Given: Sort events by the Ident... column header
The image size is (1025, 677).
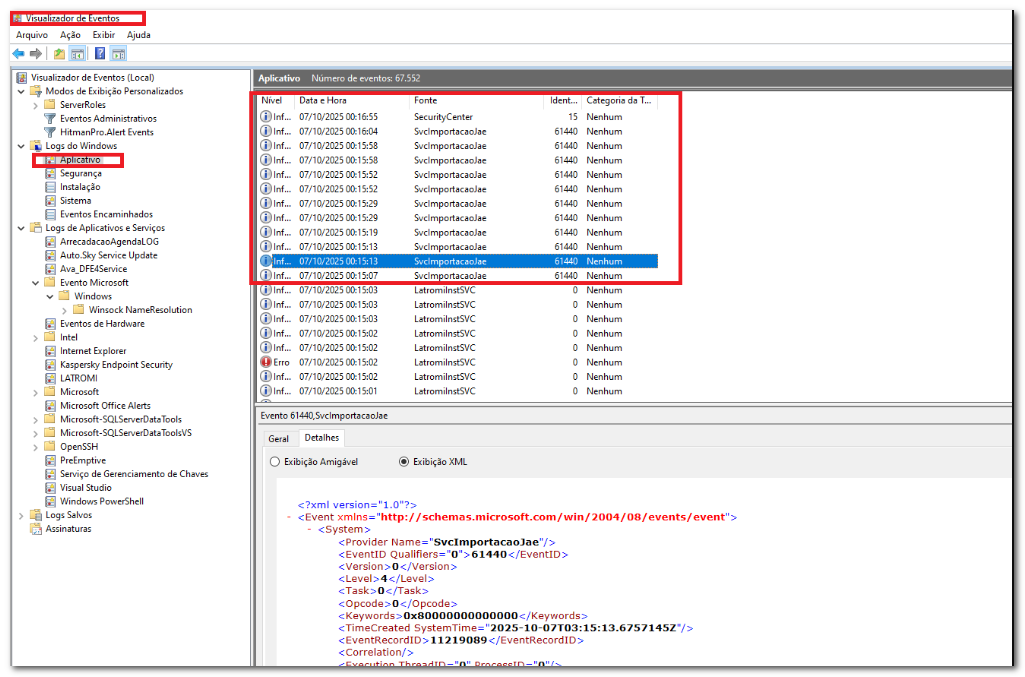Looking at the screenshot, I should [563, 100].
